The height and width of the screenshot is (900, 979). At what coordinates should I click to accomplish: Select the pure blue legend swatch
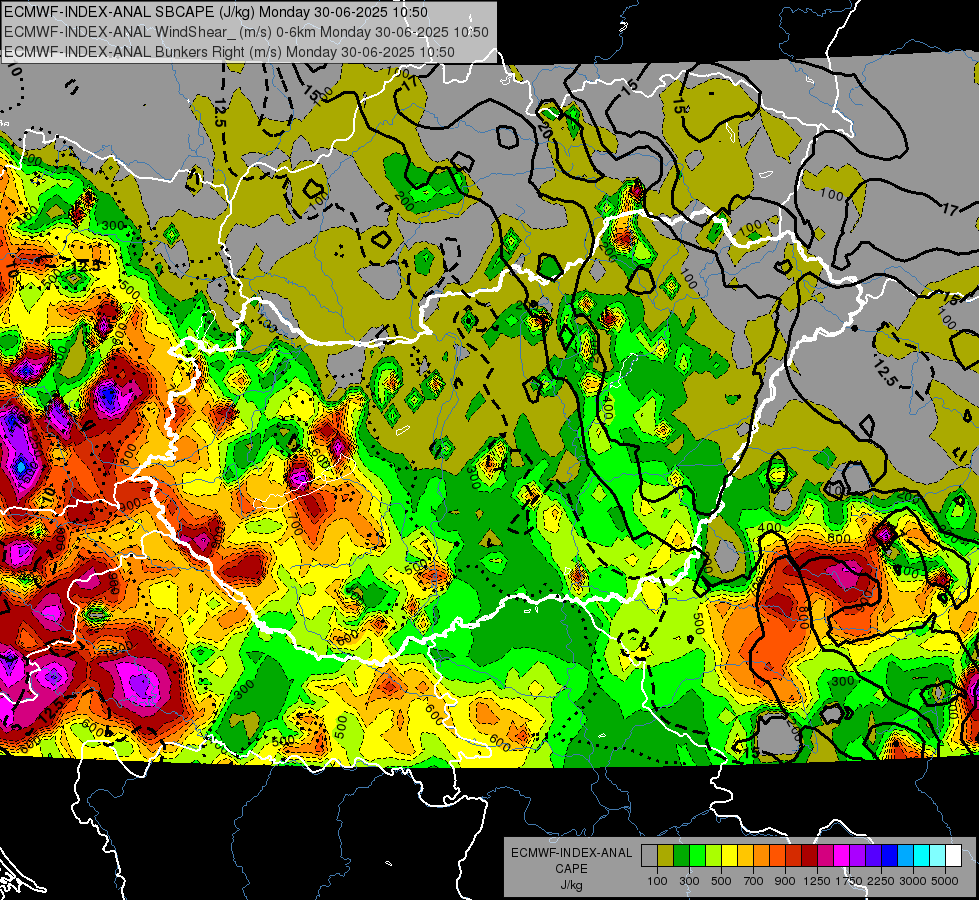890,856
